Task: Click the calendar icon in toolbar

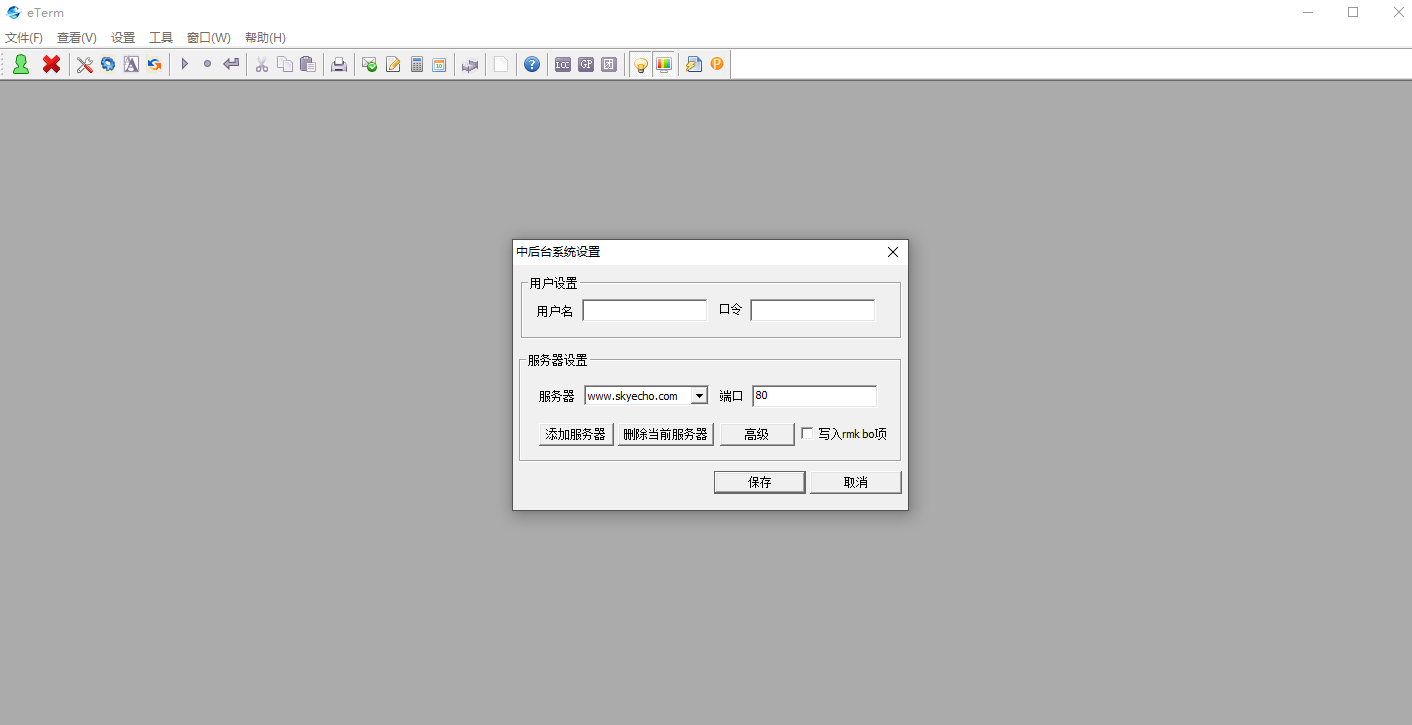Action: (x=439, y=64)
